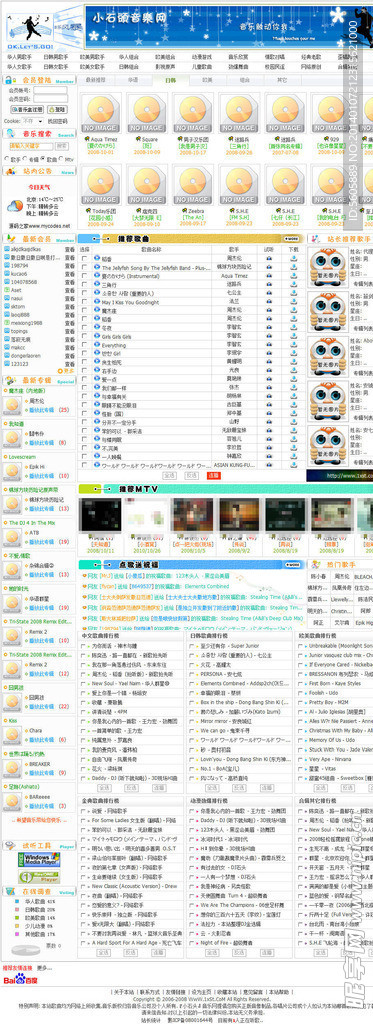Tick checkbox for May I Kiss You Goodnight
The image size is (373, 1024).
(84, 302)
